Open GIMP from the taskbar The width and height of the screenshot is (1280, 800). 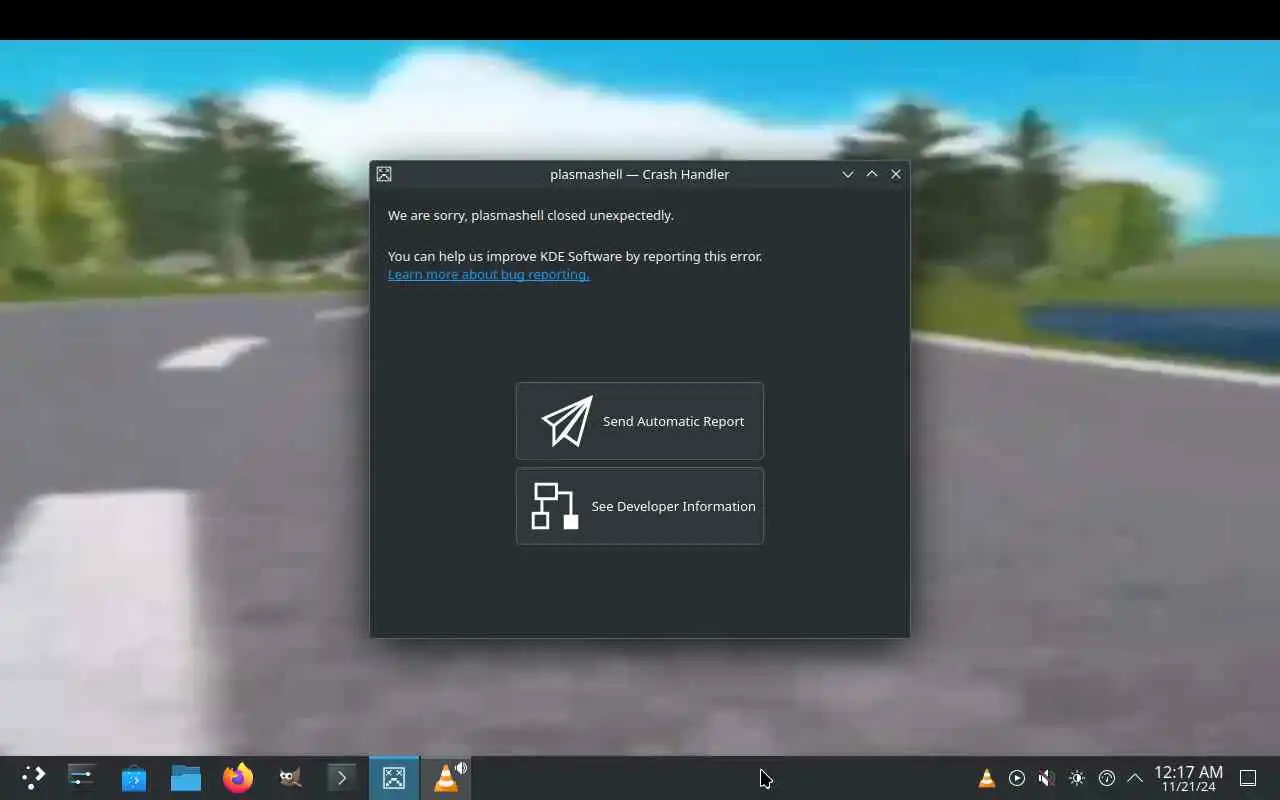[x=290, y=778]
